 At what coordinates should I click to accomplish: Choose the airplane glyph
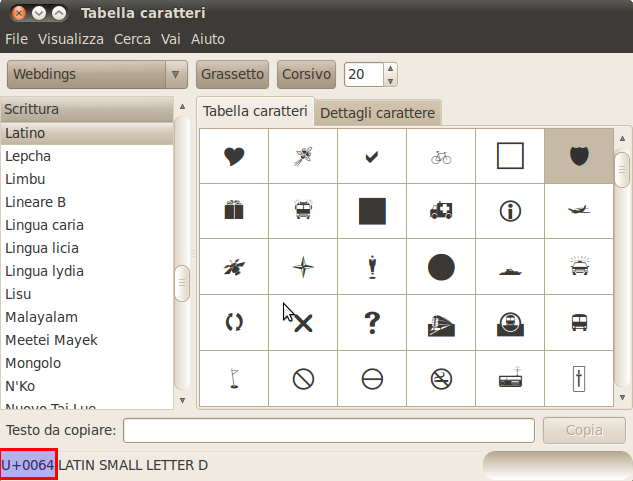coord(579,211)
